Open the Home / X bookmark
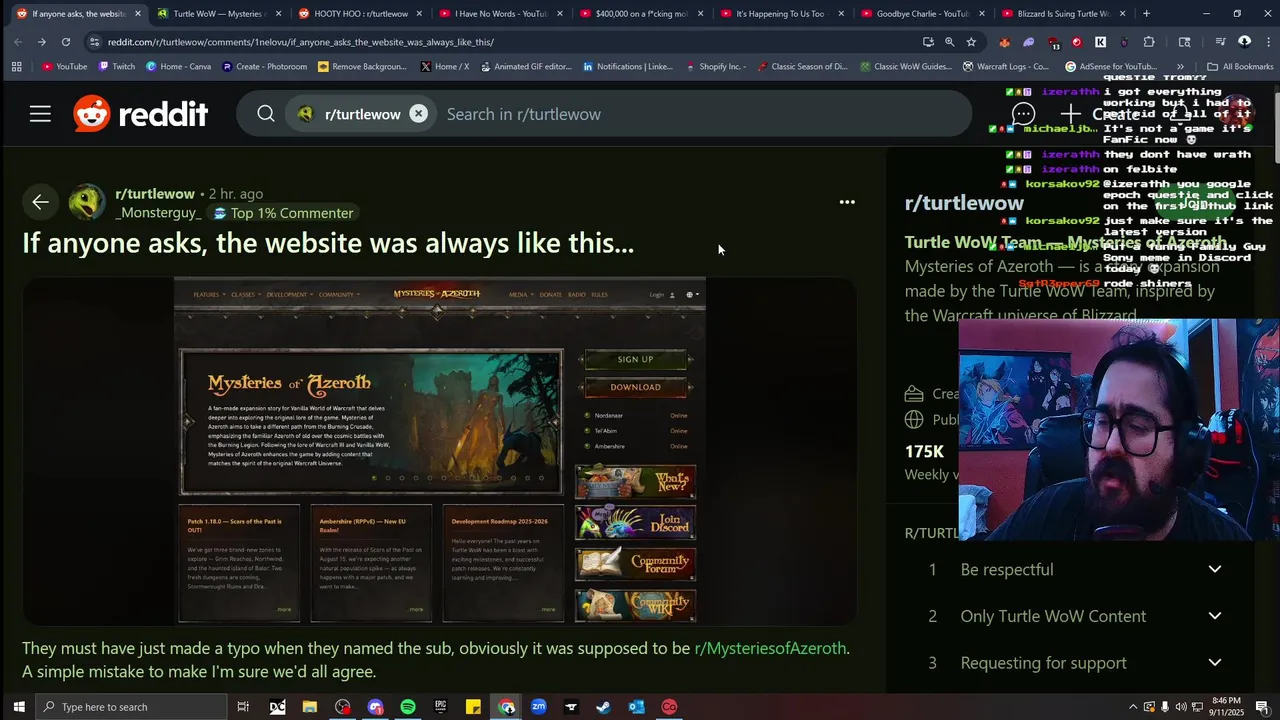1280x720 pixels. [x=445, y=67]
